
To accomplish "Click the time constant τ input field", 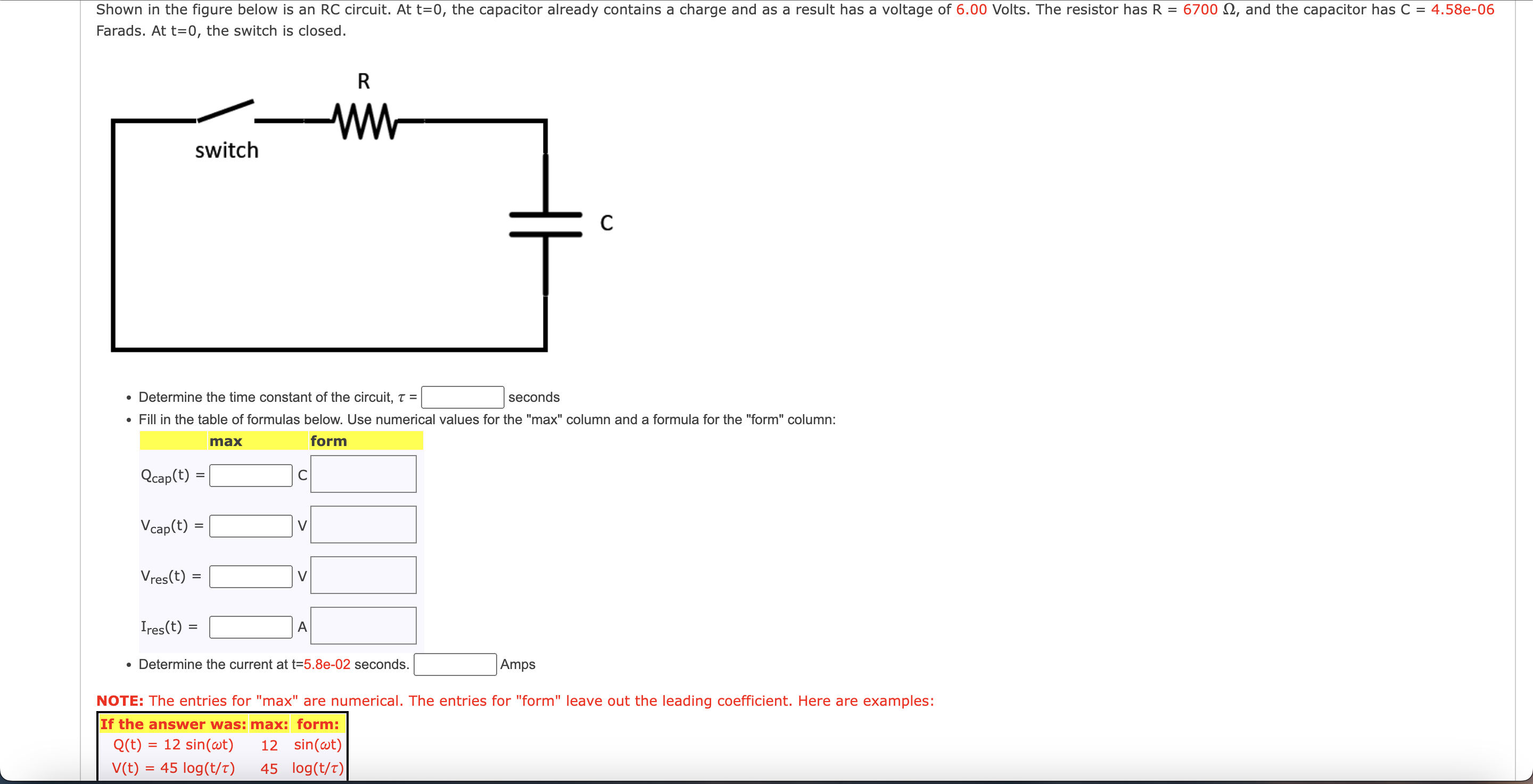I will point(462,397).
